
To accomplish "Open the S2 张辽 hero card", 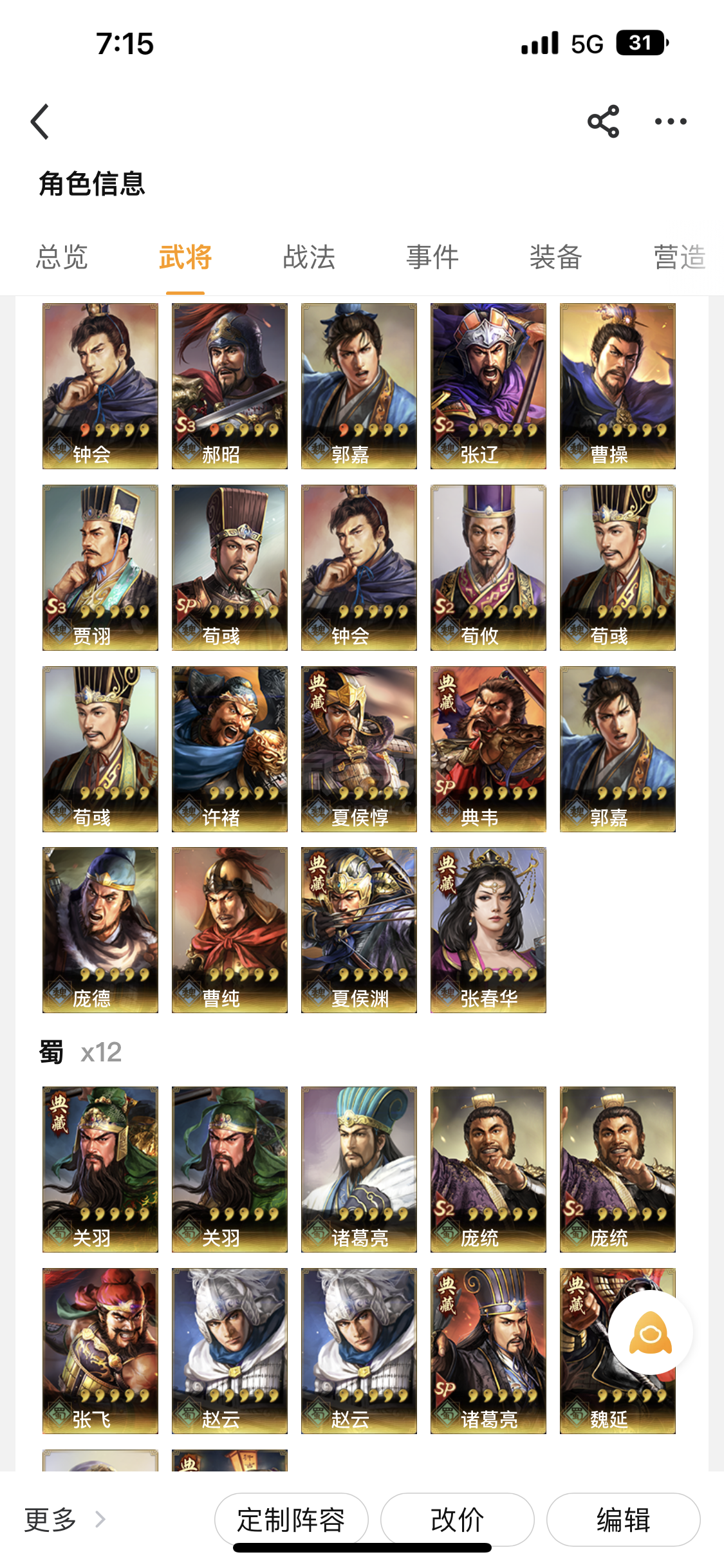I will [488, 386].
